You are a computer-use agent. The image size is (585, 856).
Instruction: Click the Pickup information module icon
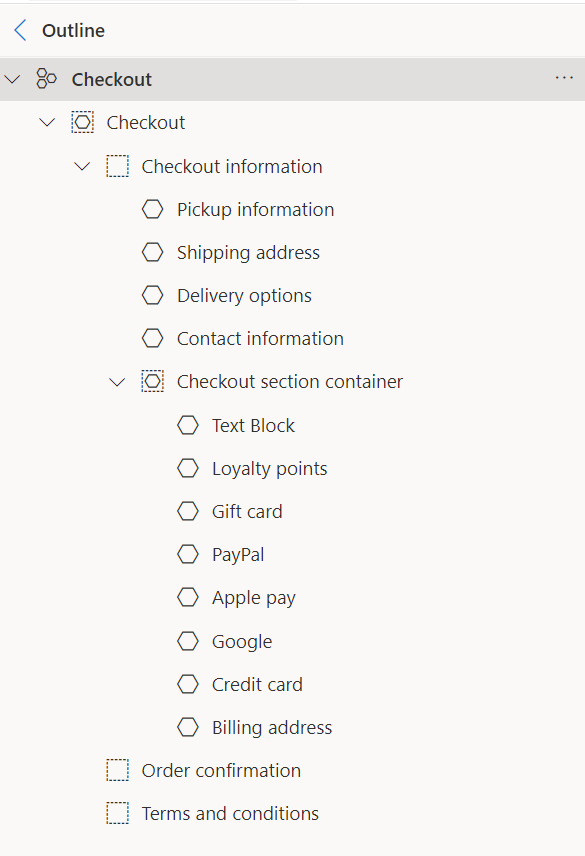pos(152,209)
